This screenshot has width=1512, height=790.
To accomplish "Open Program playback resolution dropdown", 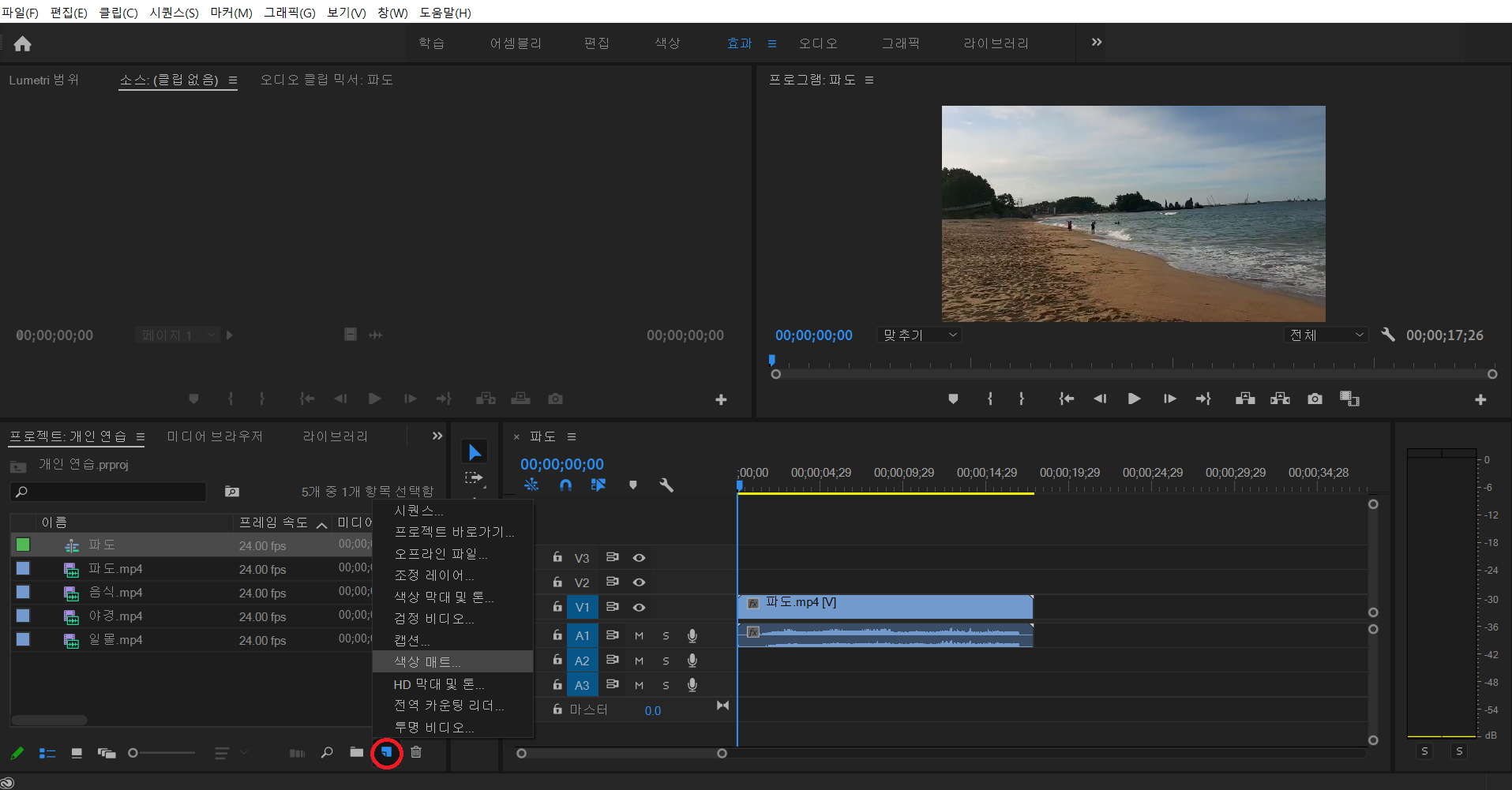I will pos(1326,335).
